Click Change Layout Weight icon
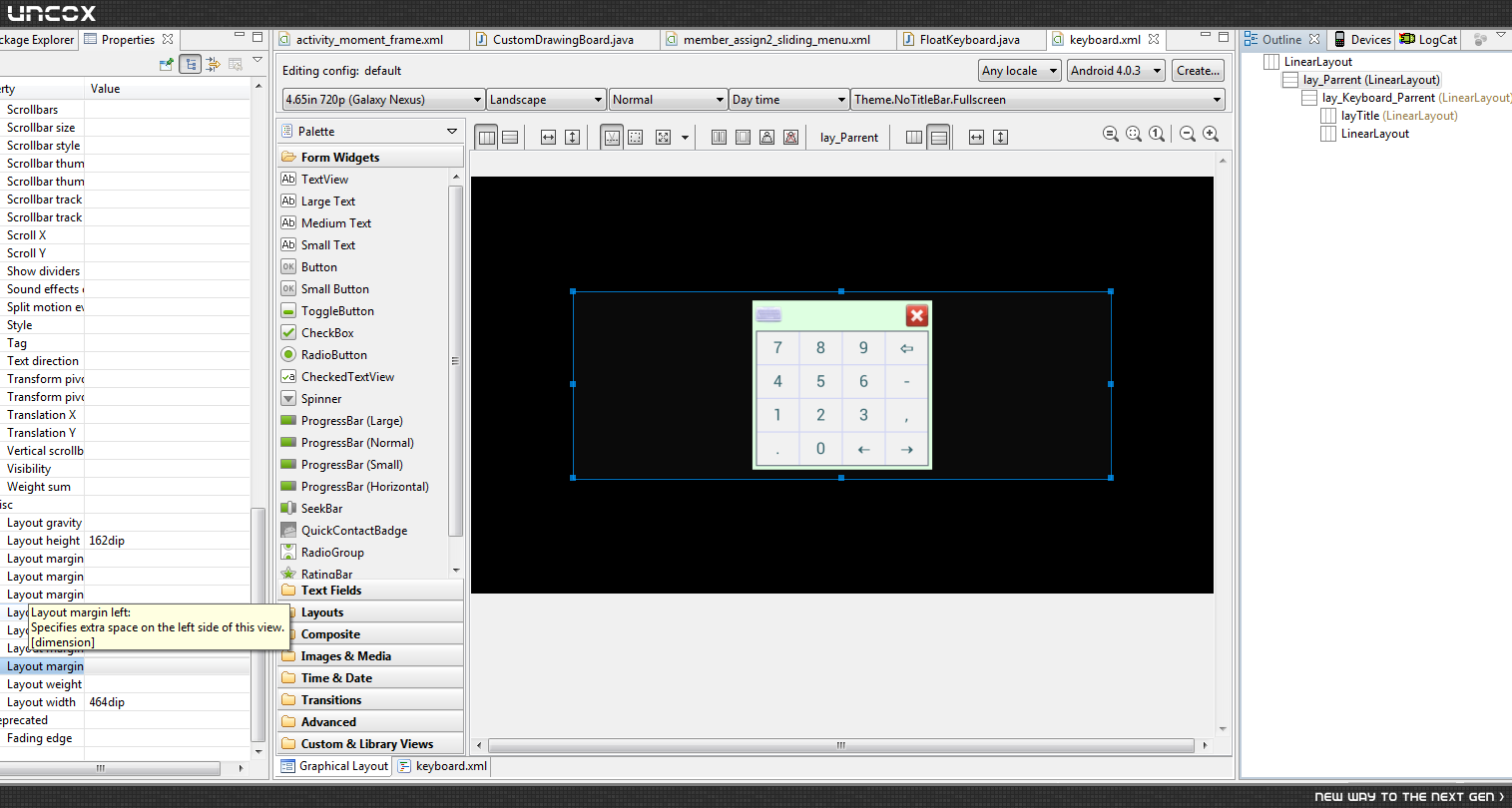 [766, 138]
